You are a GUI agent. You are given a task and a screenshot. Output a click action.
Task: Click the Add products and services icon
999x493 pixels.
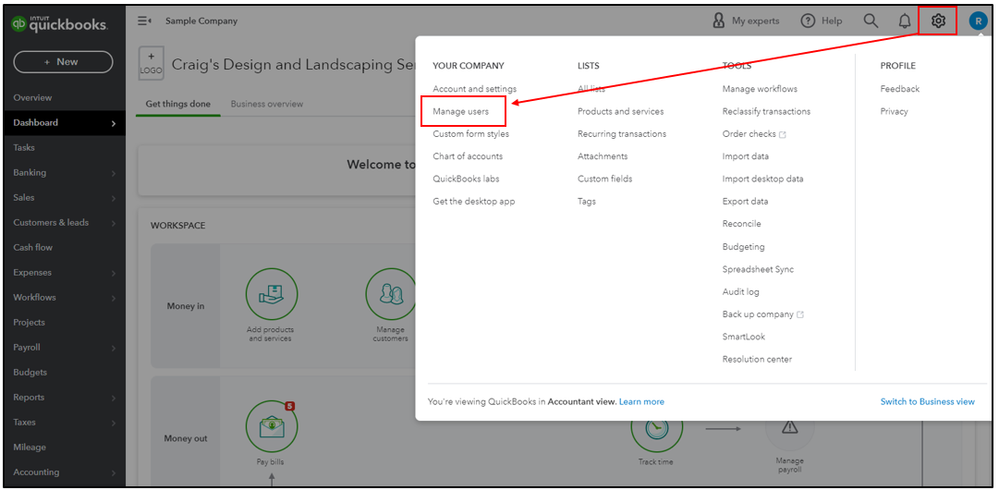pyautogui.click(x=271, y=294)
